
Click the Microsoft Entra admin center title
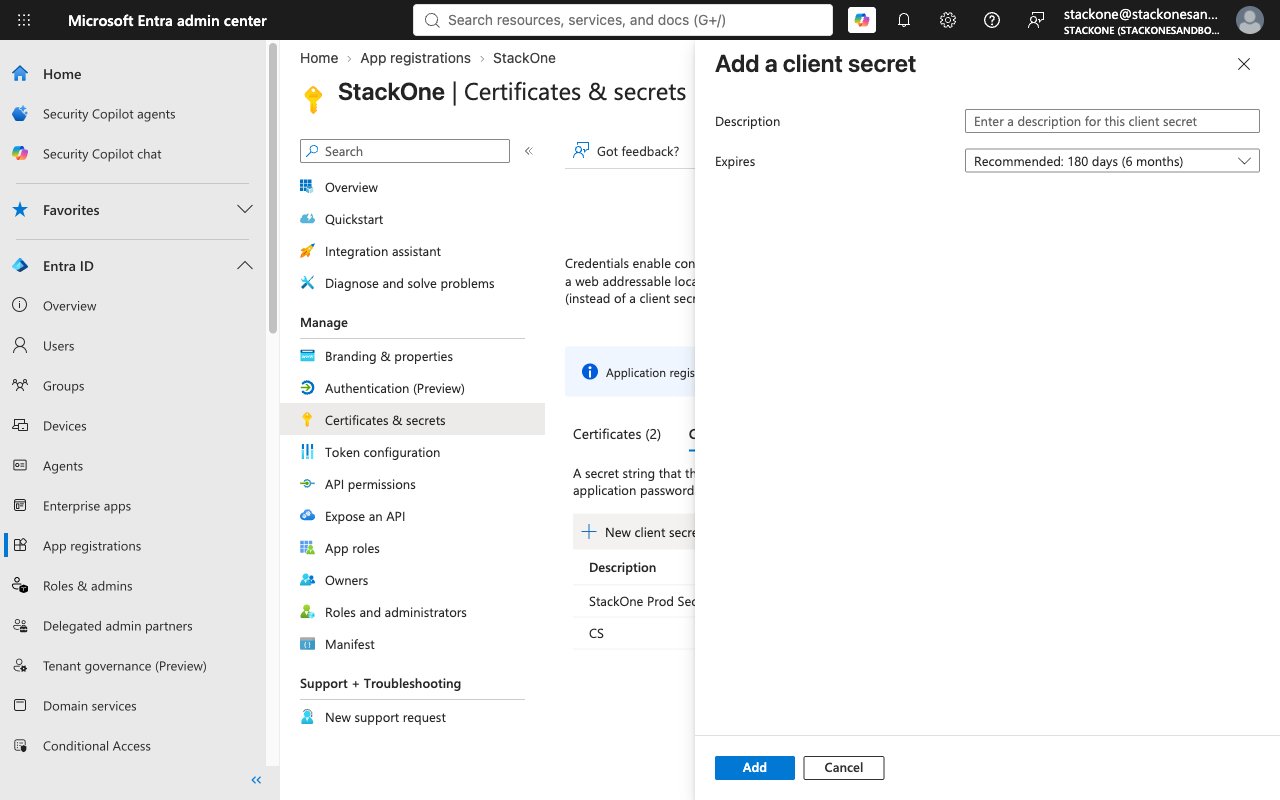click(x=168, y=20)
